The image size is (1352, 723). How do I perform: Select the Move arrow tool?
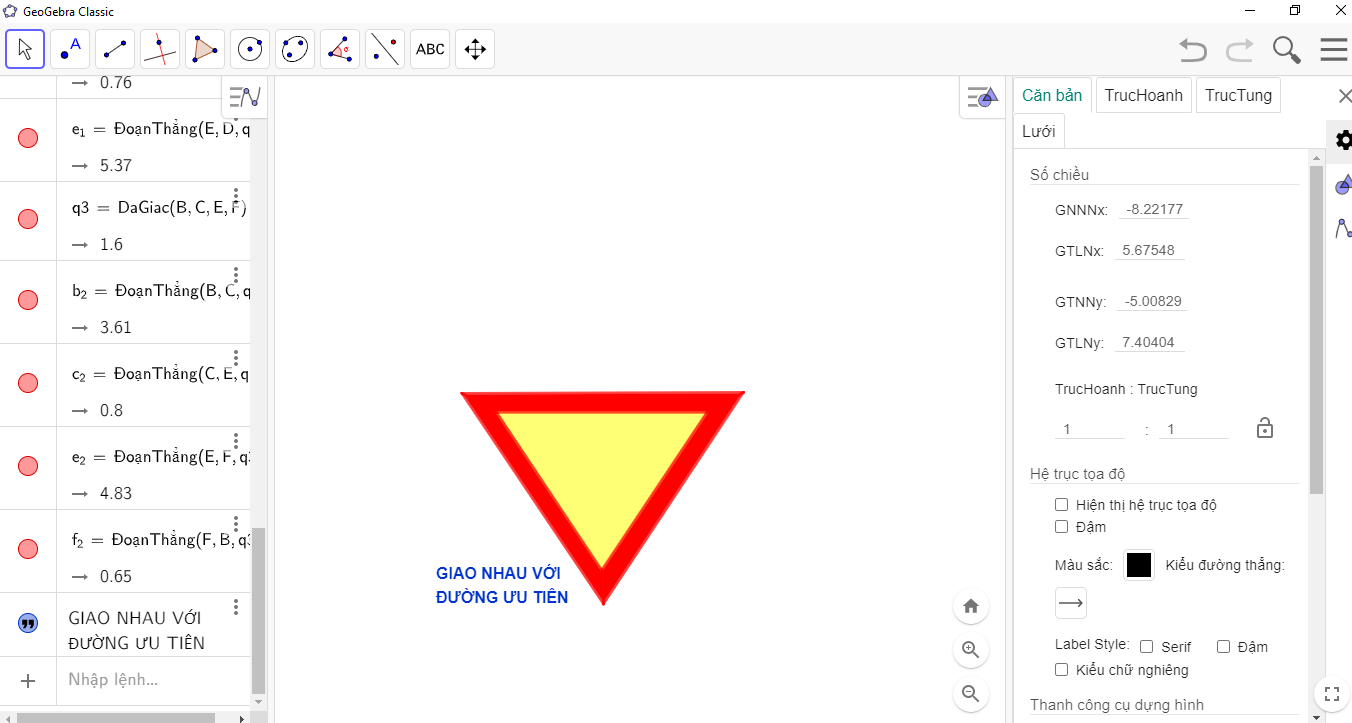pos(25,49)
